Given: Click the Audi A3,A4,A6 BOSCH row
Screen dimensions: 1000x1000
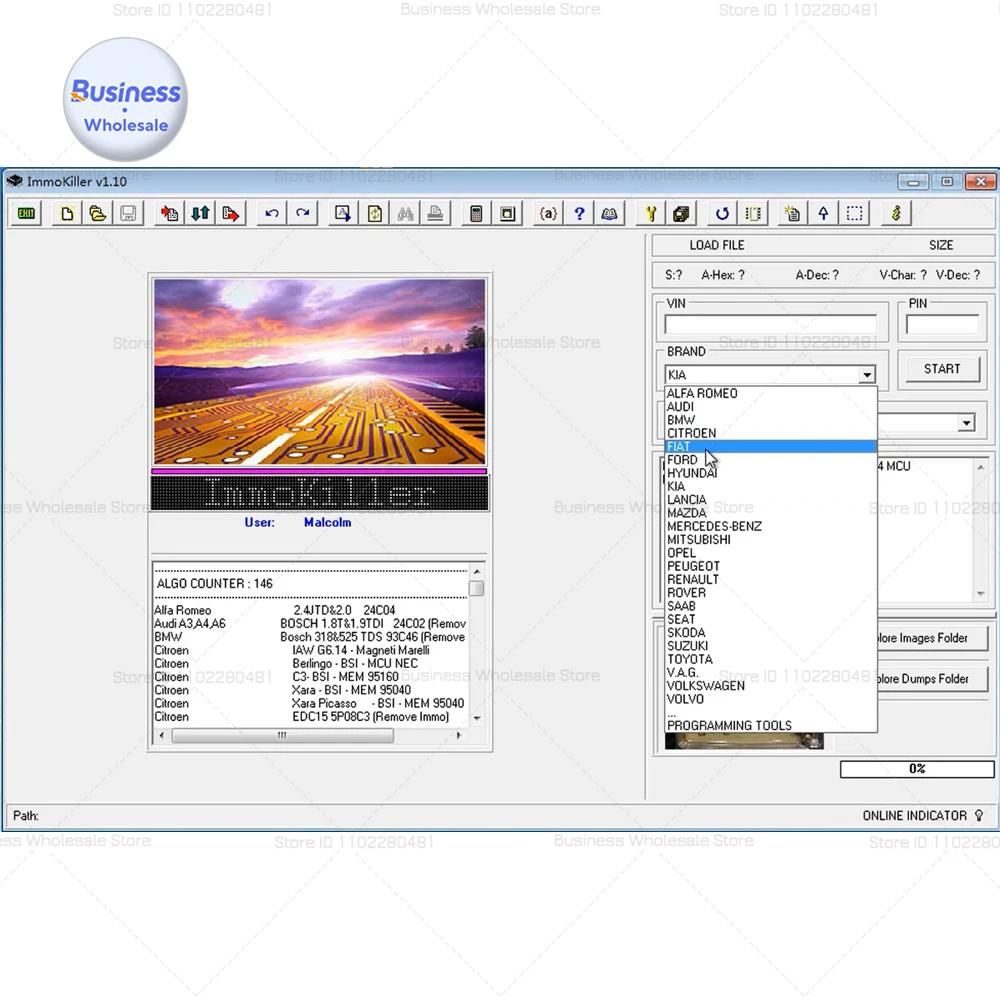Looking at the screenshot, I should tap(311, 624).
